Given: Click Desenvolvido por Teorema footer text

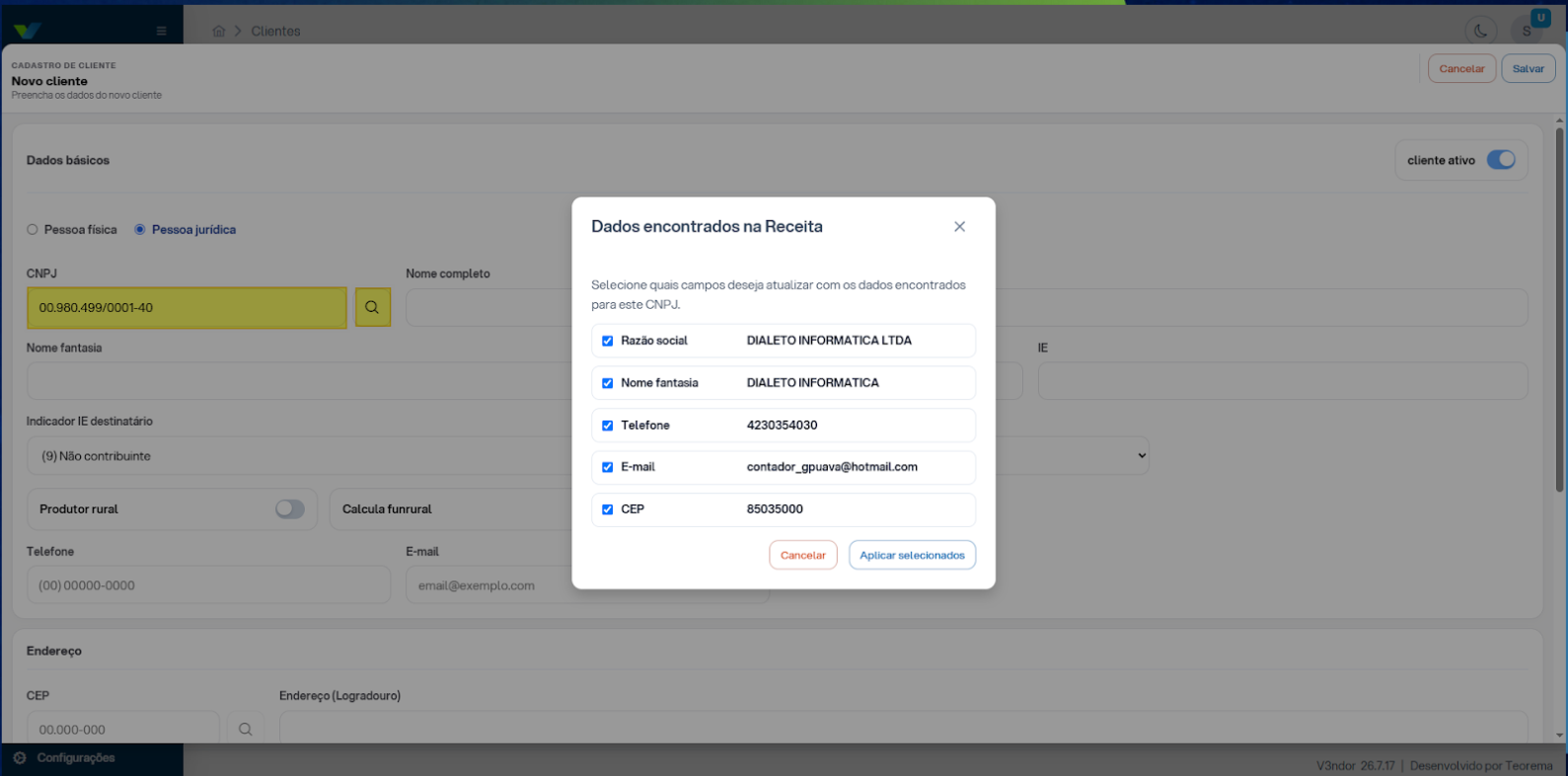Looking at the screenshot, I should point(1481,765).
